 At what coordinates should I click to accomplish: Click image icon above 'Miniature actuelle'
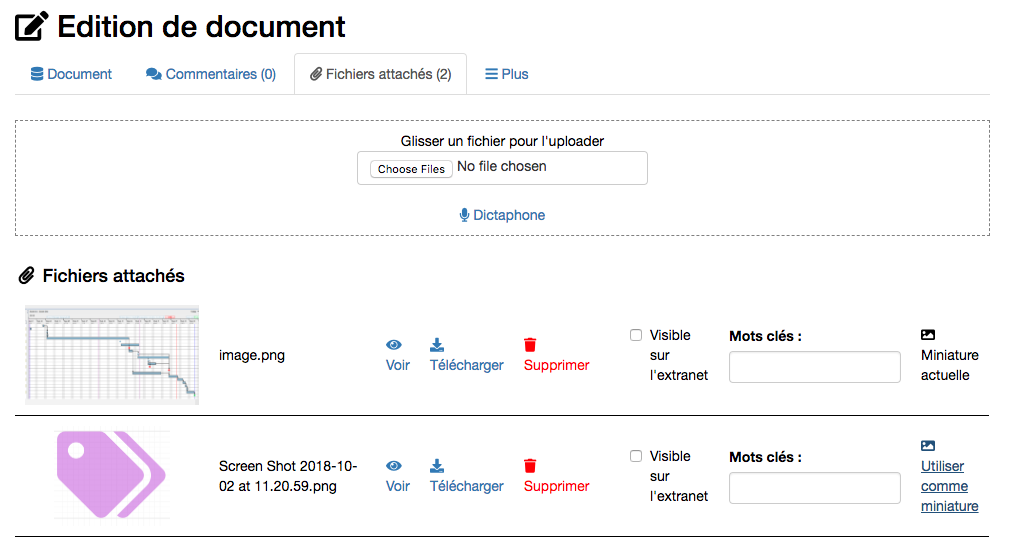click(x=928, y=335)
